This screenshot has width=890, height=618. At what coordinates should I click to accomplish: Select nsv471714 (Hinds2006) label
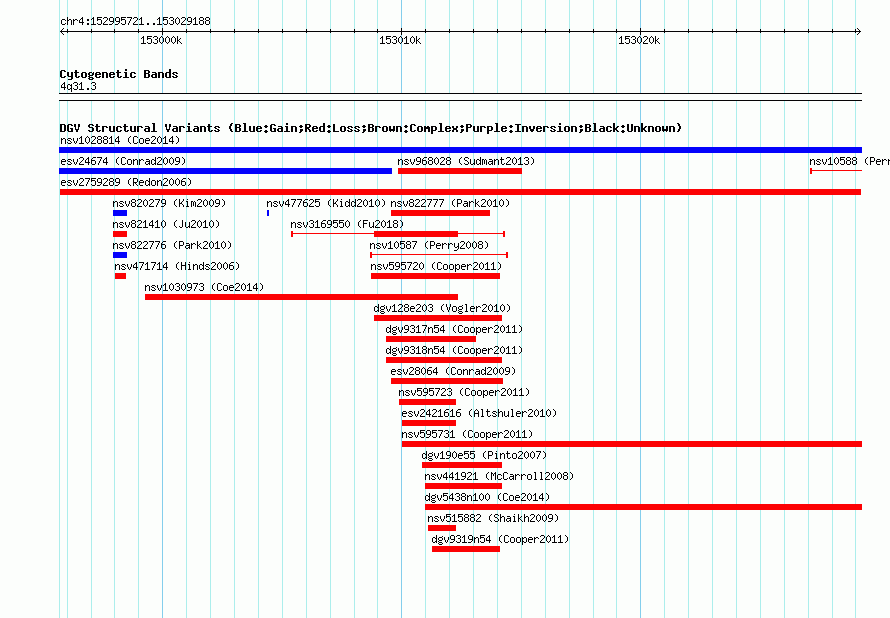[x=177, y=266]
